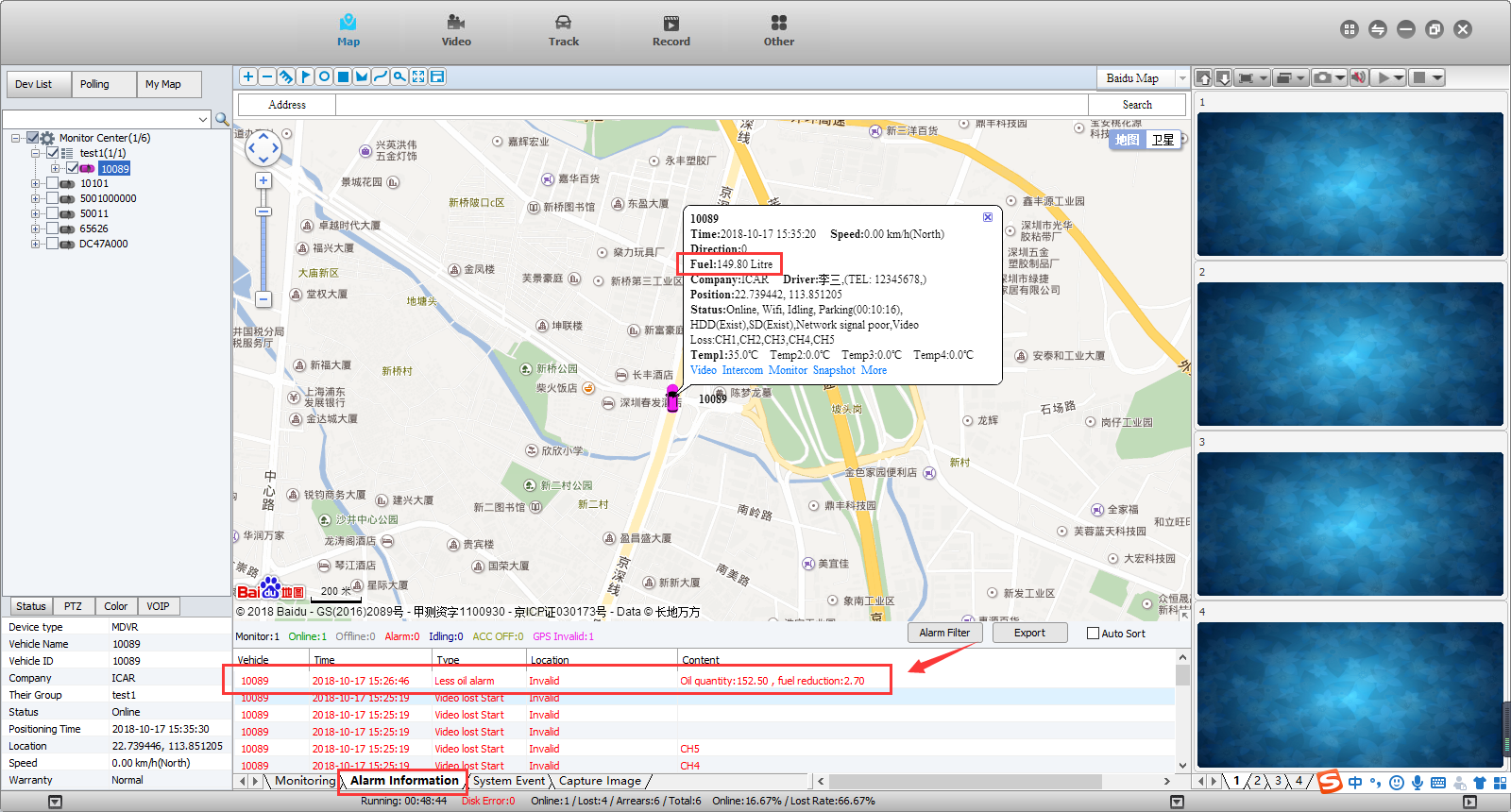Check the DC47A000 vehicle checkbox
Image resolution: width=1511 pixels, height=812 pixels.
click(x=53, y=244)
